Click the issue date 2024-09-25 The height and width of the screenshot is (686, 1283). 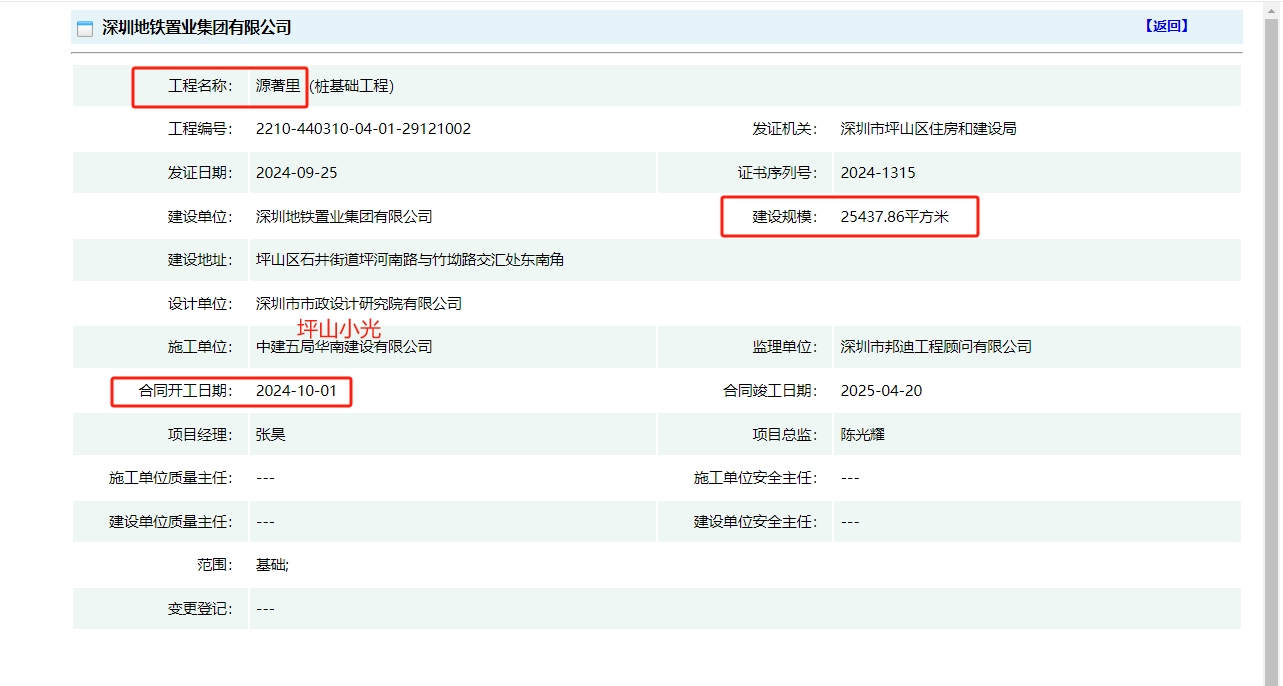point(296,173)
